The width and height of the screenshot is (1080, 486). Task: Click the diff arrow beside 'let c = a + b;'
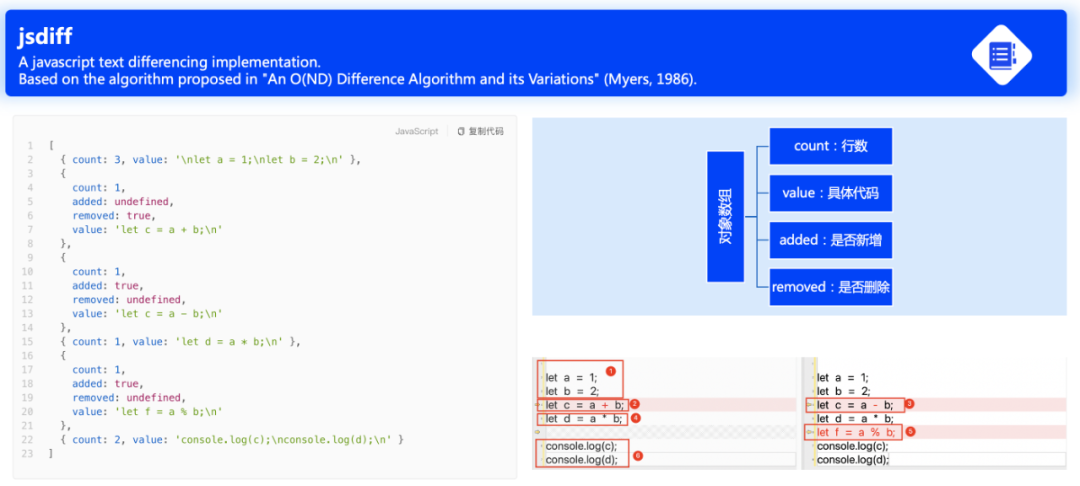pos(539,404)
